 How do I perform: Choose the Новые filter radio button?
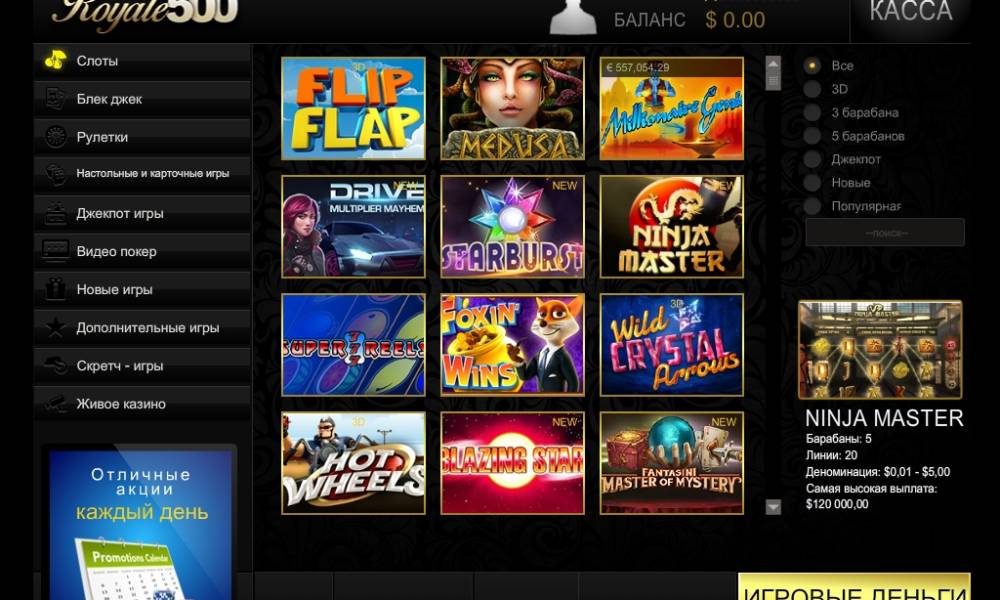[x=812, y=183]
